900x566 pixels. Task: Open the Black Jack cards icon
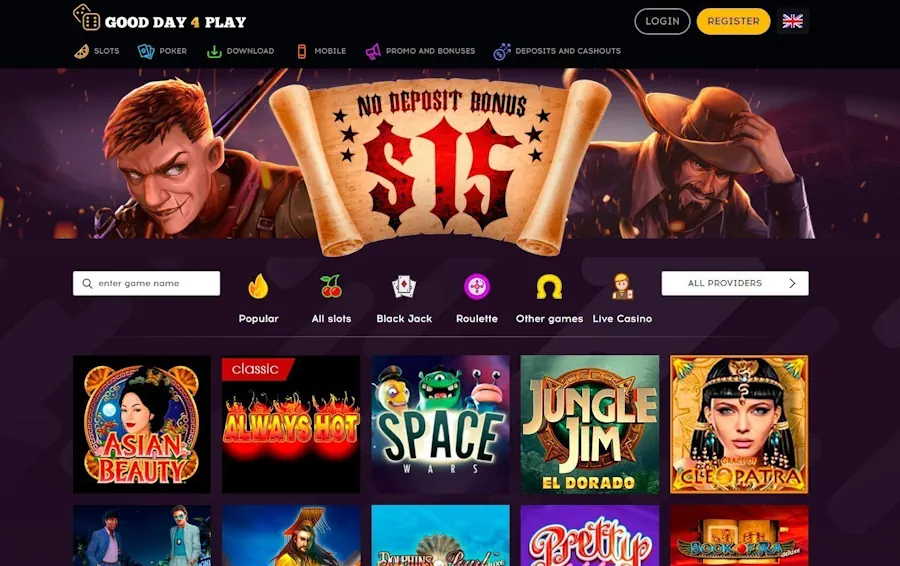pos(404,286)
